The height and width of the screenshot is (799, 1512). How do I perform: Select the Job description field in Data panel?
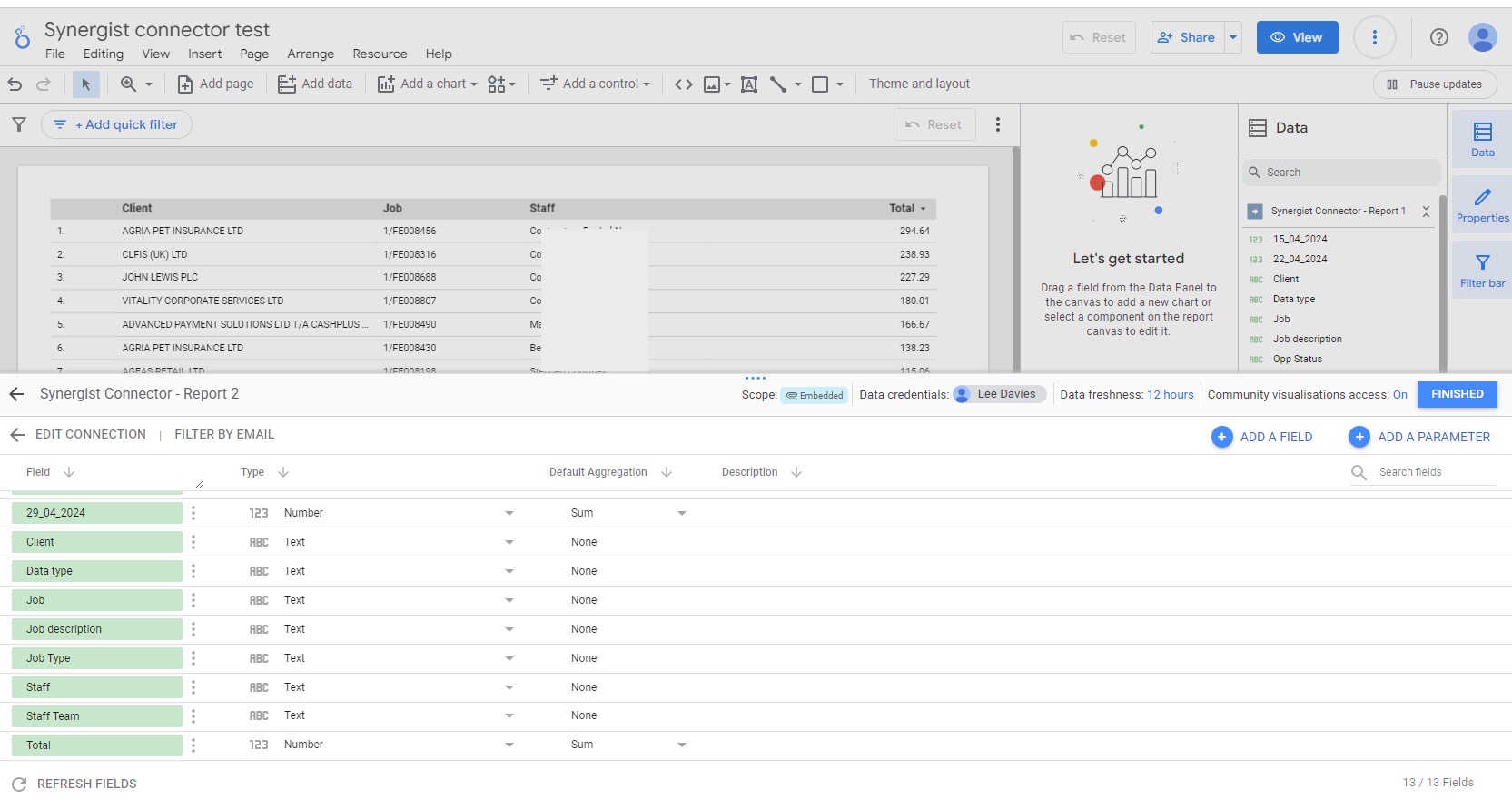1307,340
